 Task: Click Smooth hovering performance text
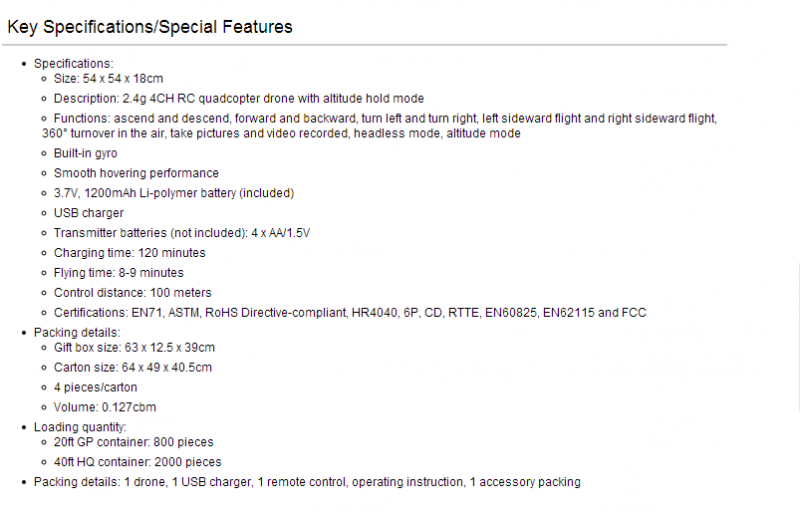(136, 174)
